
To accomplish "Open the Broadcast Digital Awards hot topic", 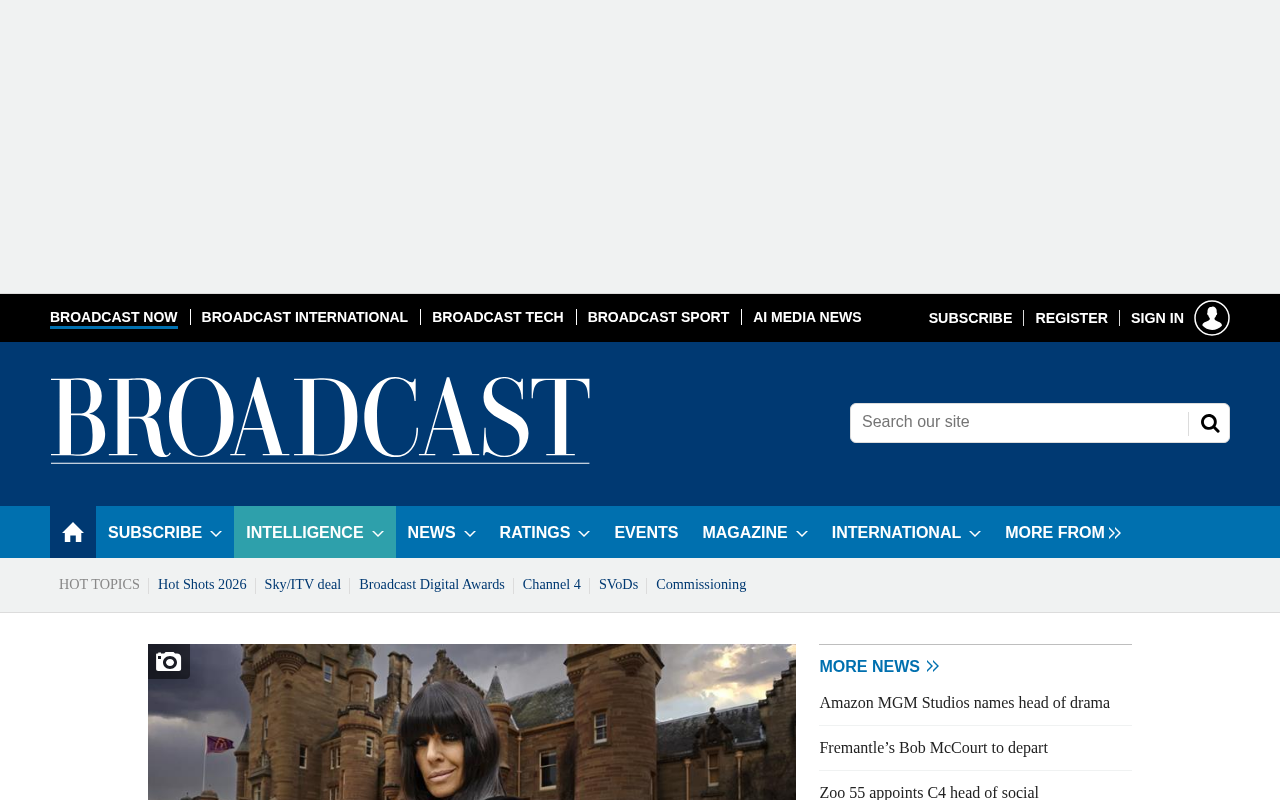I will pos(432,585).
